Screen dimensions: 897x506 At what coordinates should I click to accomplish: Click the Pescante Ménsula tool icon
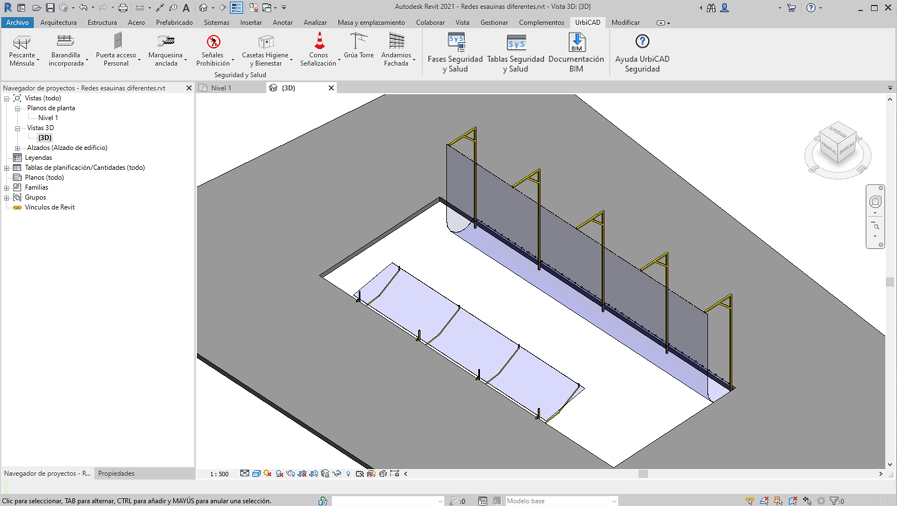[21, 42]
